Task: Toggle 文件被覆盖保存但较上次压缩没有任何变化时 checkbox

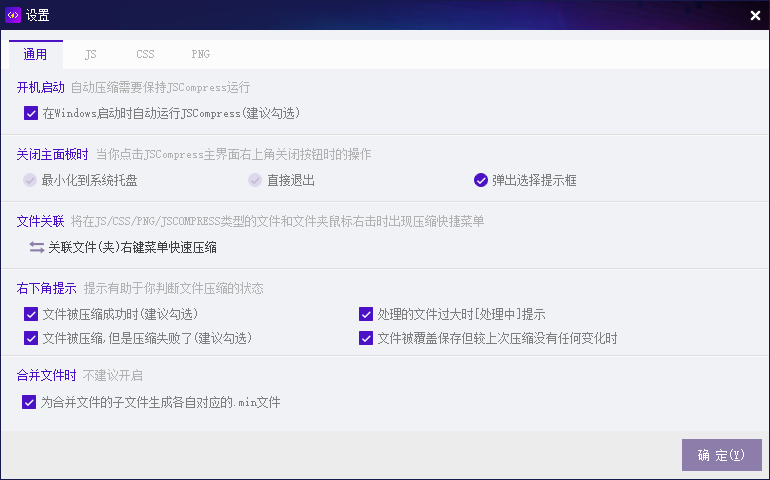Action: pyautogui.click(x=366, y=338)
